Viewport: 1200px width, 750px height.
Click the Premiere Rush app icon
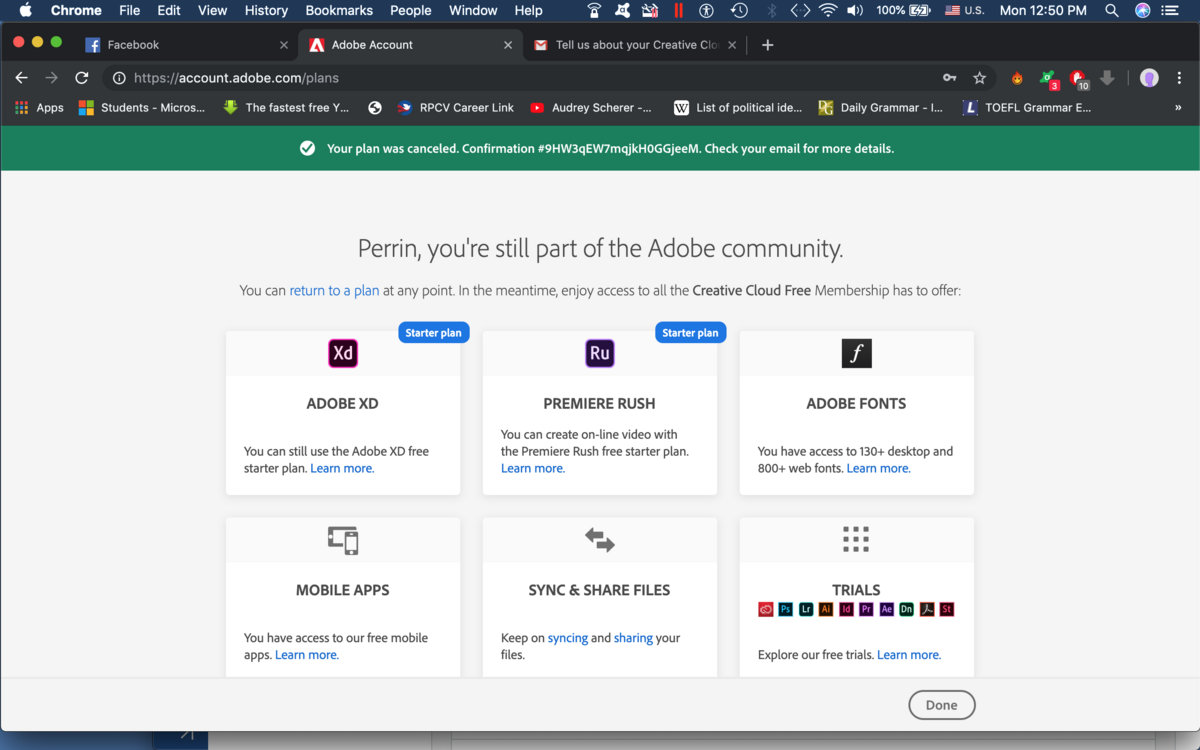point(600,353)
